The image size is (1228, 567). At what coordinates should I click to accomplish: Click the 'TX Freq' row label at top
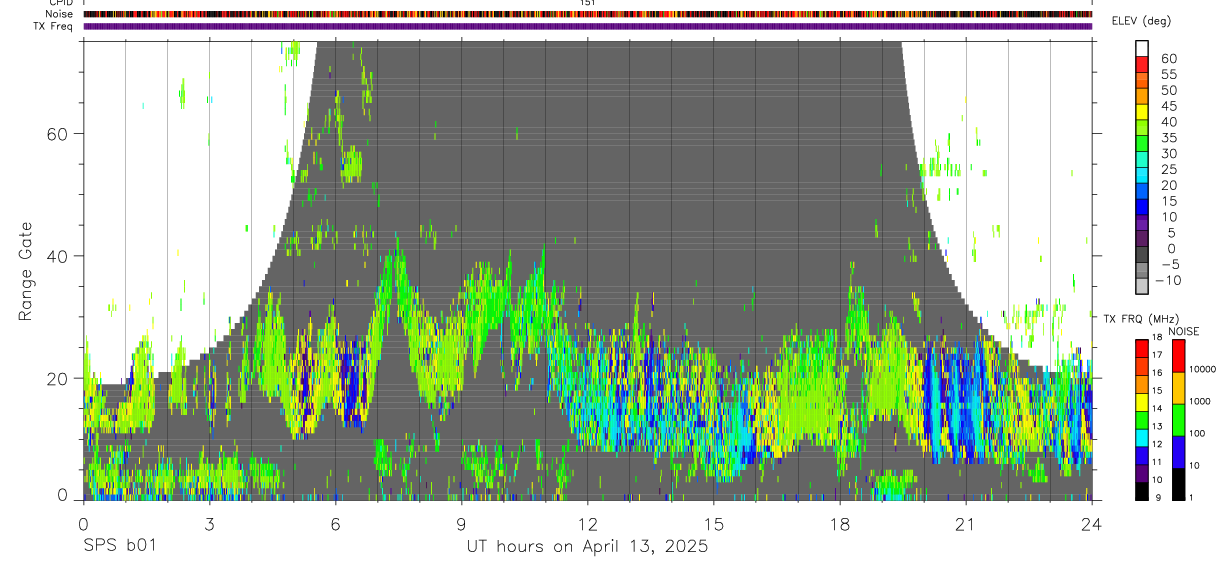click(x=52, y=26)
